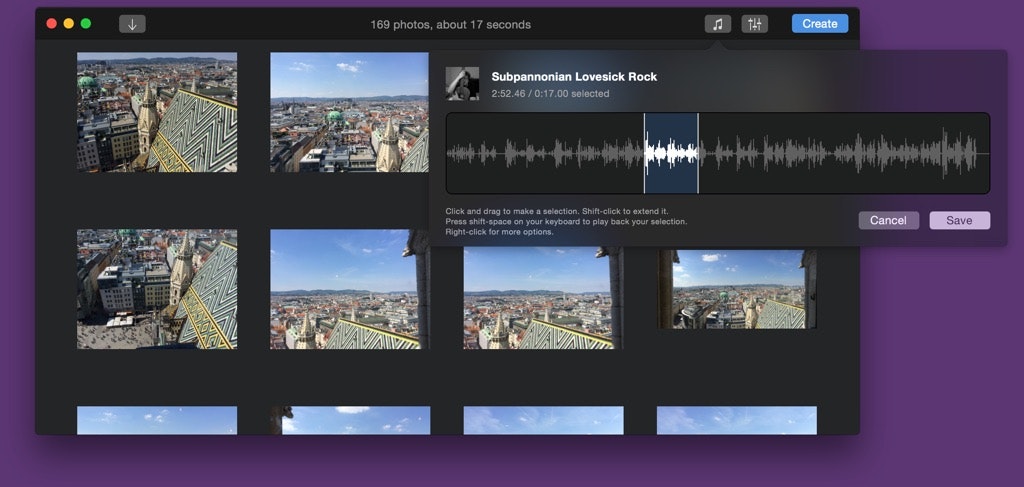Screen dimensions: 1024x487
Task: Select first photo in second row
Action: [157, 289]
